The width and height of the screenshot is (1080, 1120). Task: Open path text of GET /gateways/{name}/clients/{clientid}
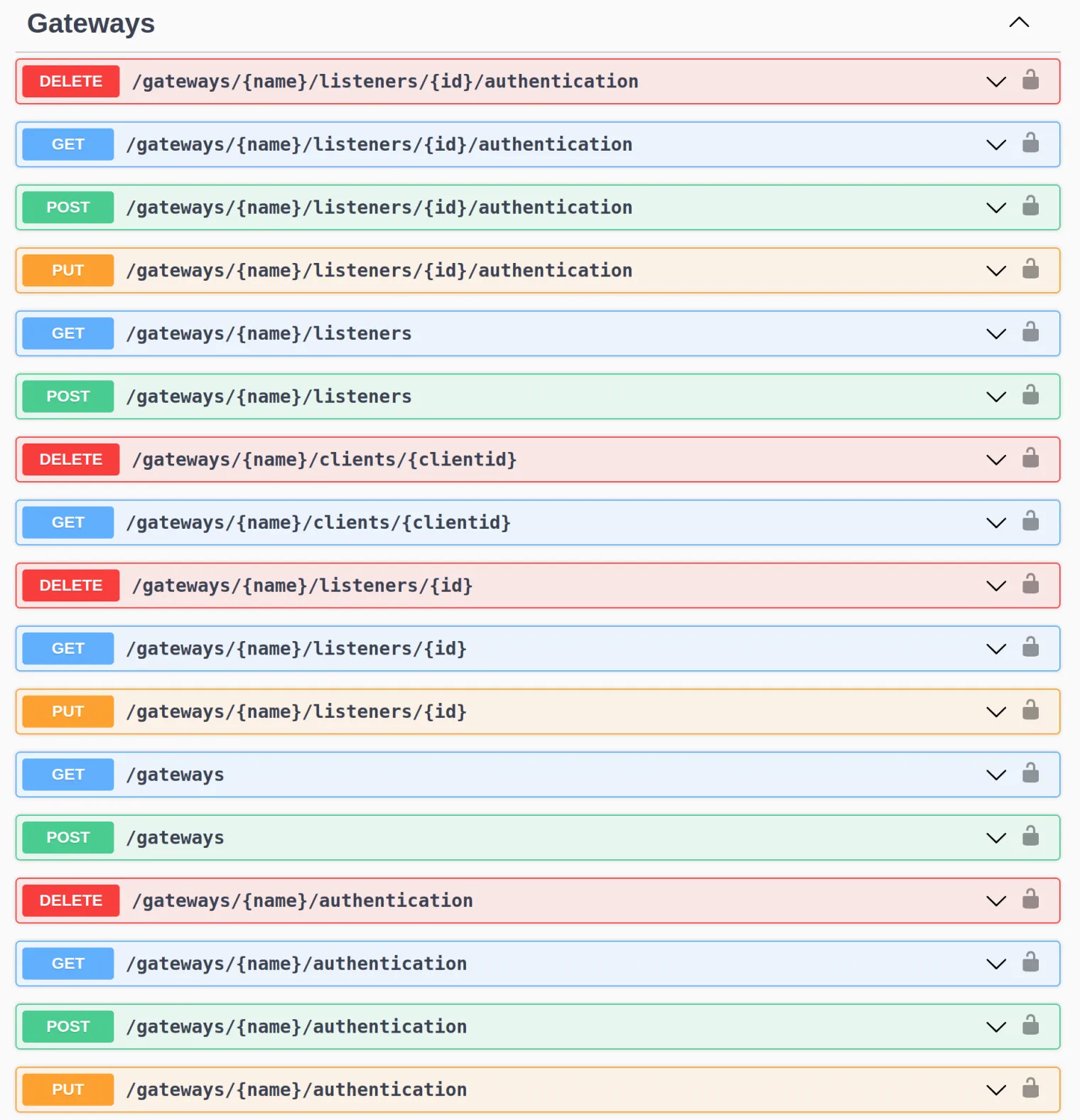pos(318,523)
